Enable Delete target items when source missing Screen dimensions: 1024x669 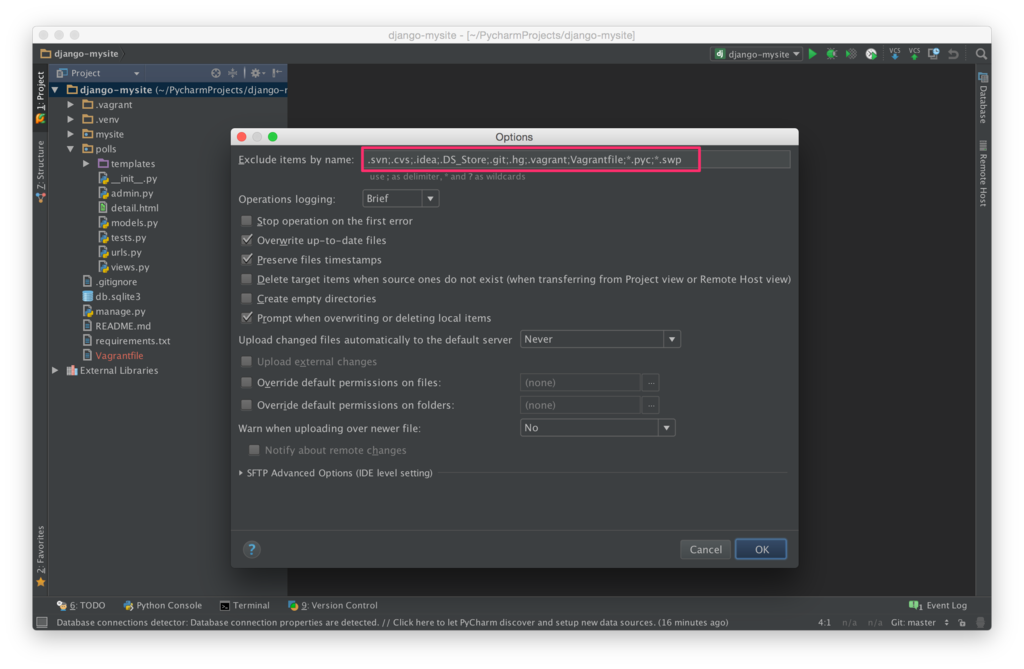(246, 279)
